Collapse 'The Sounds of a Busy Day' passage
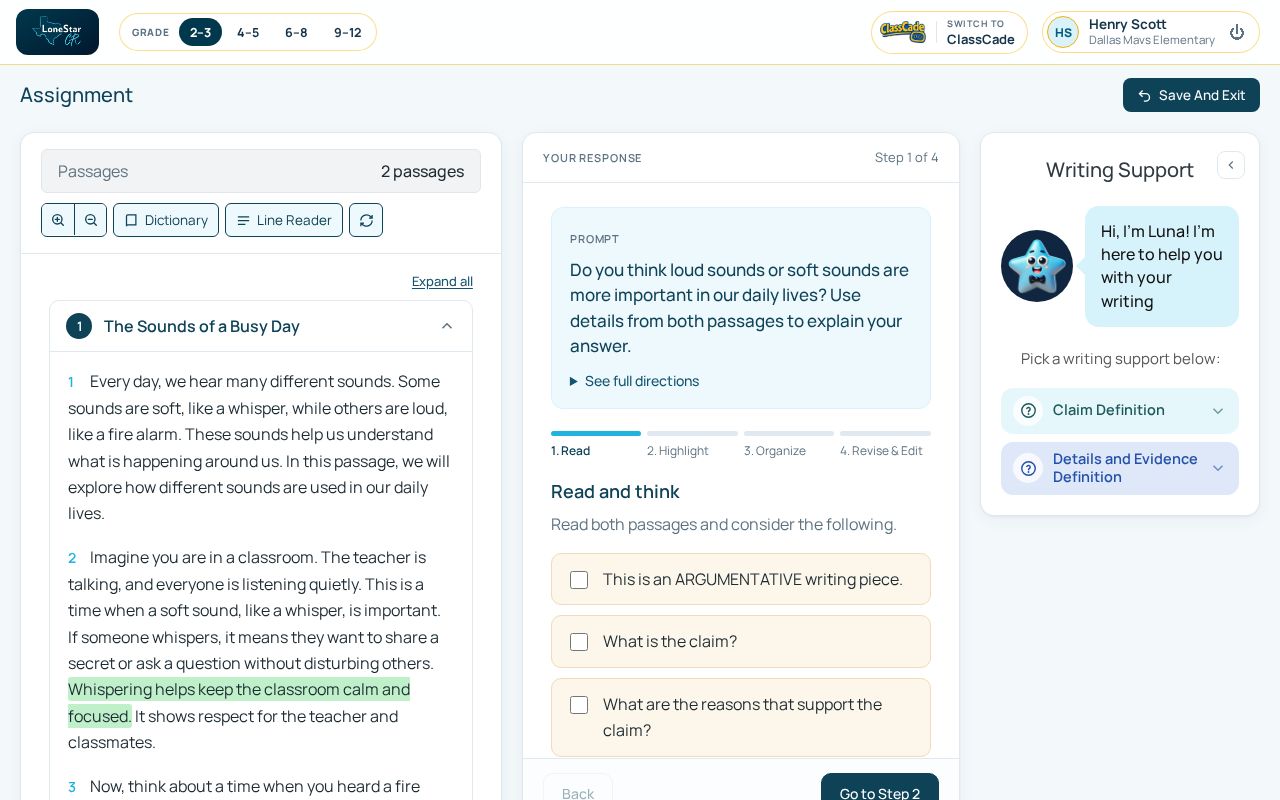Screen dimensions: 1280x800 [x=447, y=326]
